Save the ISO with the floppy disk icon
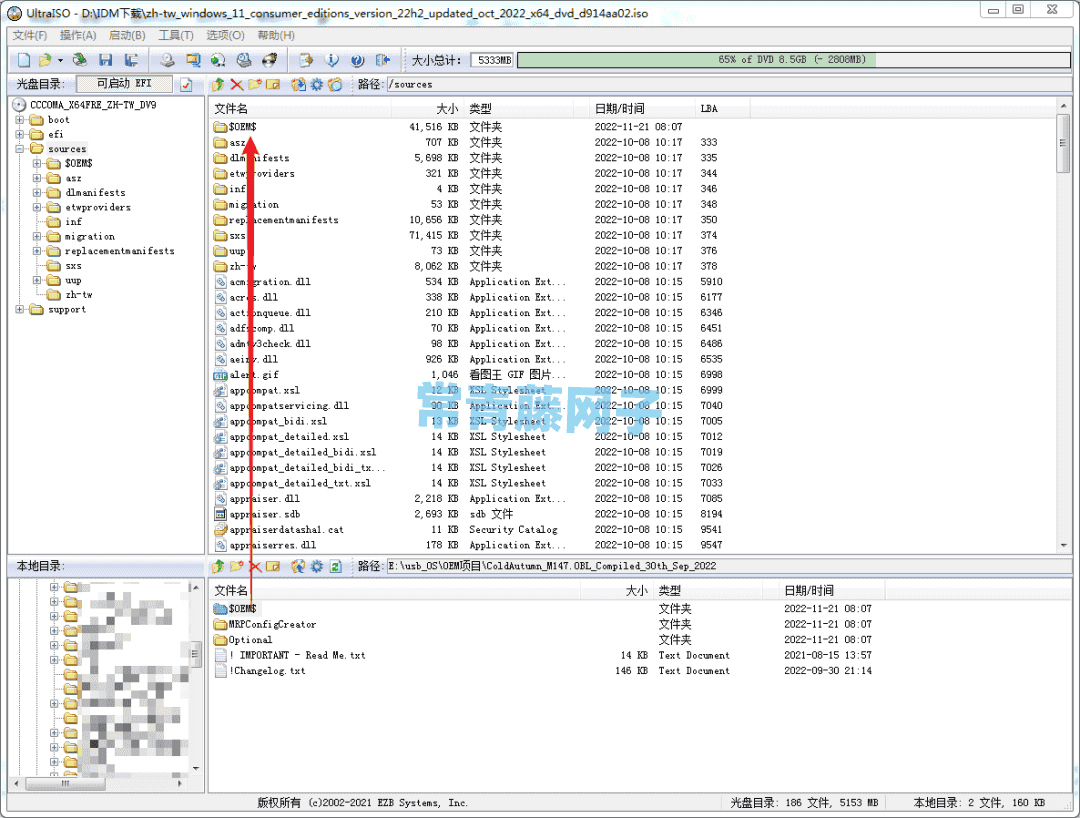The height and width of the screenshot is (818, 1080). 105,61
